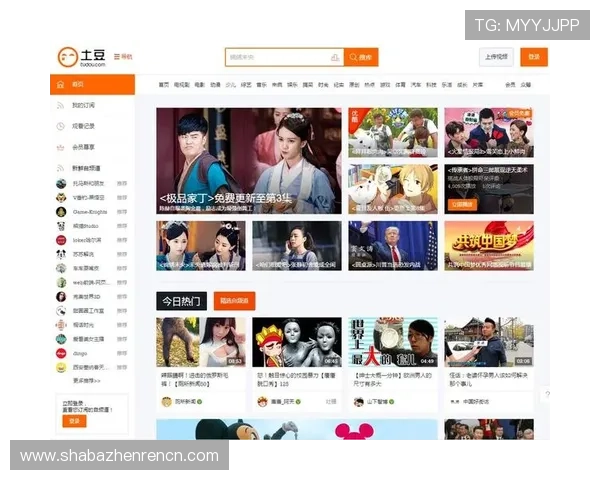Image resolution: width=600 pixels, height=480 pixels.
Task: Click the Game-Knights channel avatar
Action: coord(62,212)
